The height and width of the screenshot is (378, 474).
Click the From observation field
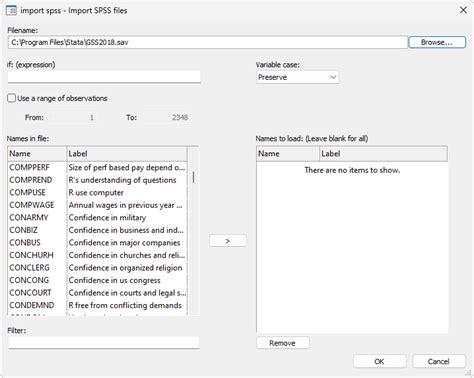click(73, 117)
